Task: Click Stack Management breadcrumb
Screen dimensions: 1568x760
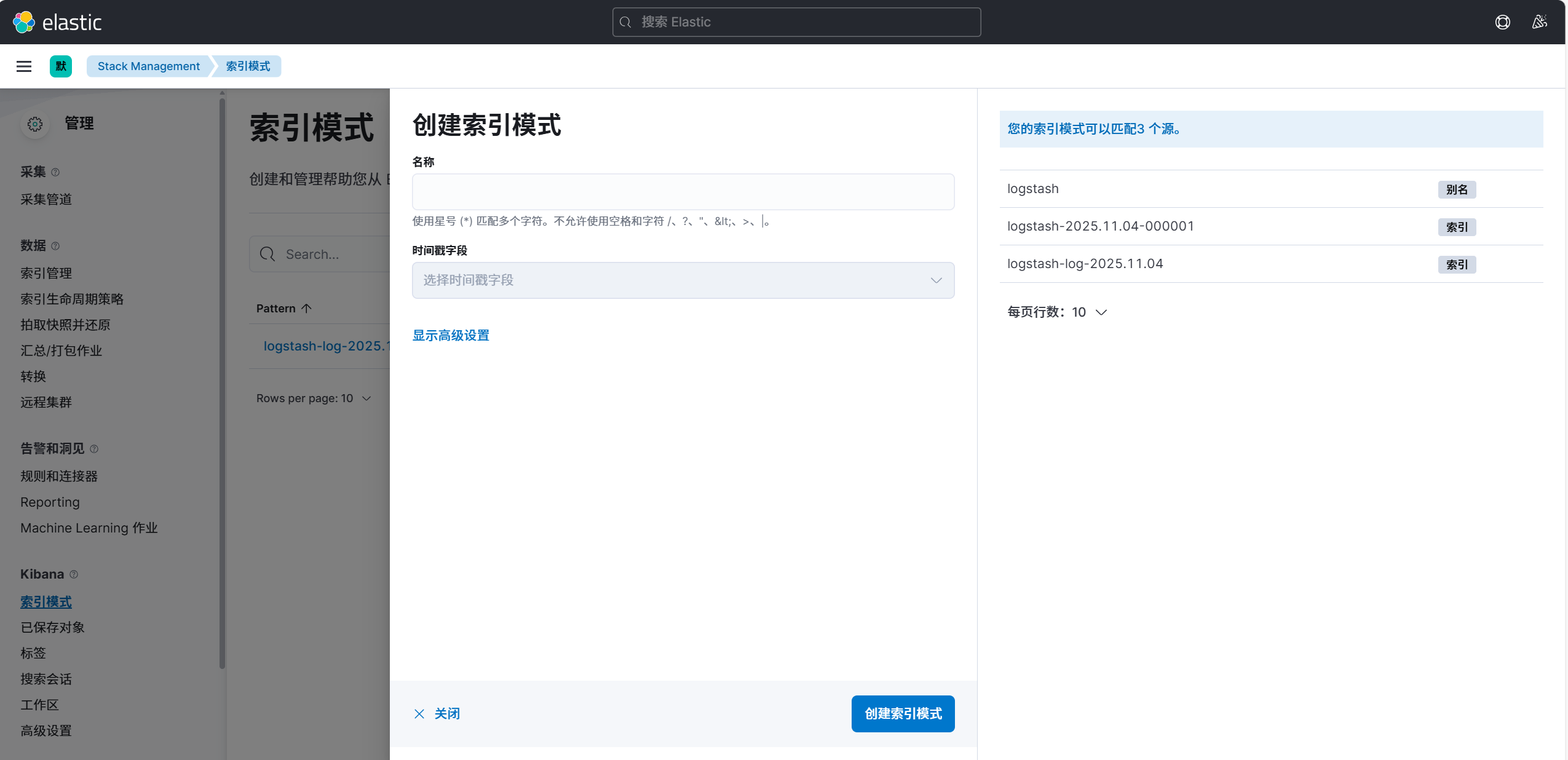Action: point(148,66)
